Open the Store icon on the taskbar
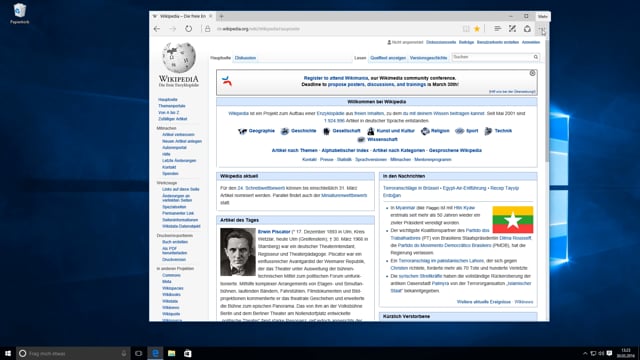This screenshot has height=360, width=640. (x=188, y=353)
